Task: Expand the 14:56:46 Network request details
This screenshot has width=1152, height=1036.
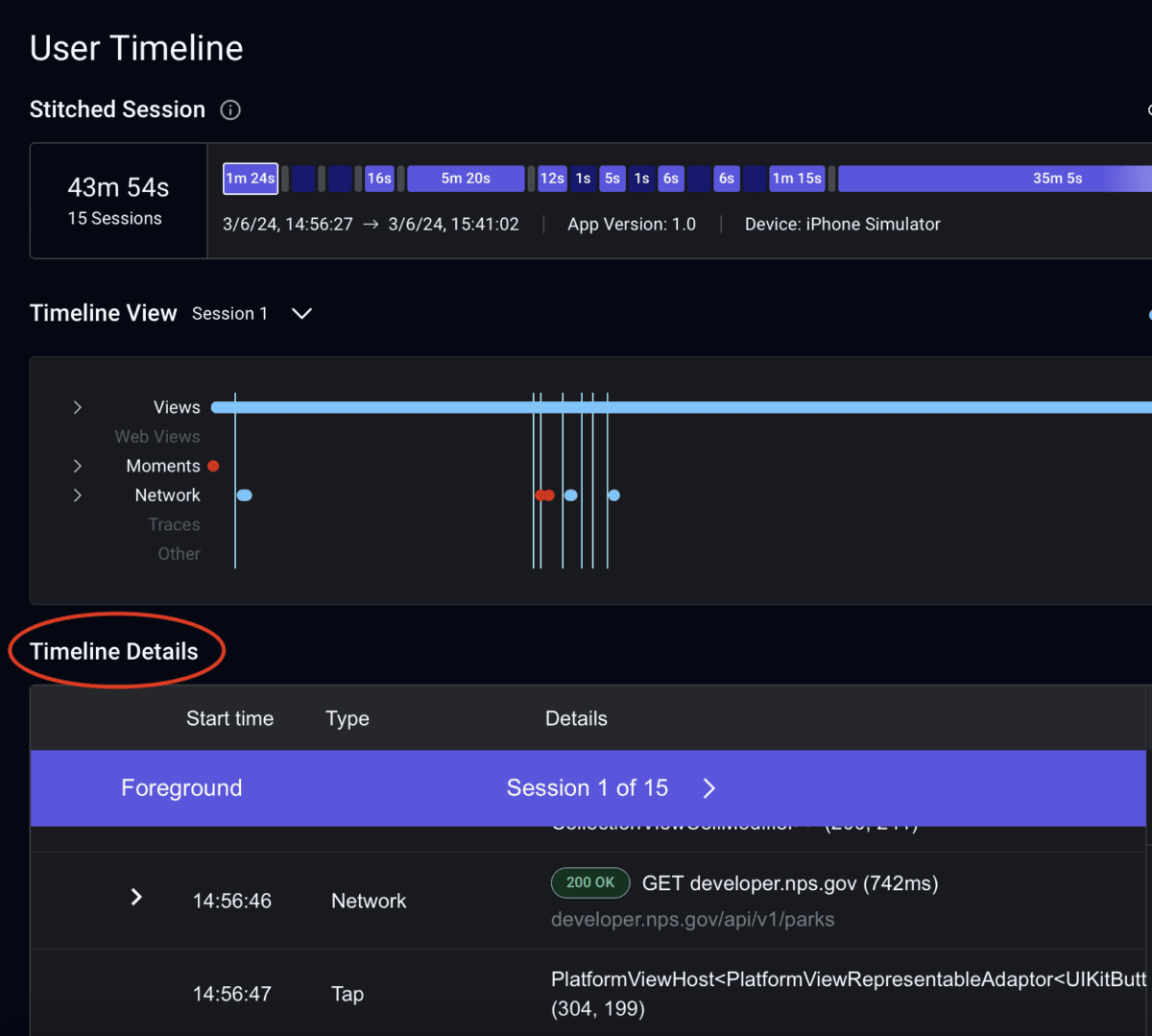Action: coord(136,898)
